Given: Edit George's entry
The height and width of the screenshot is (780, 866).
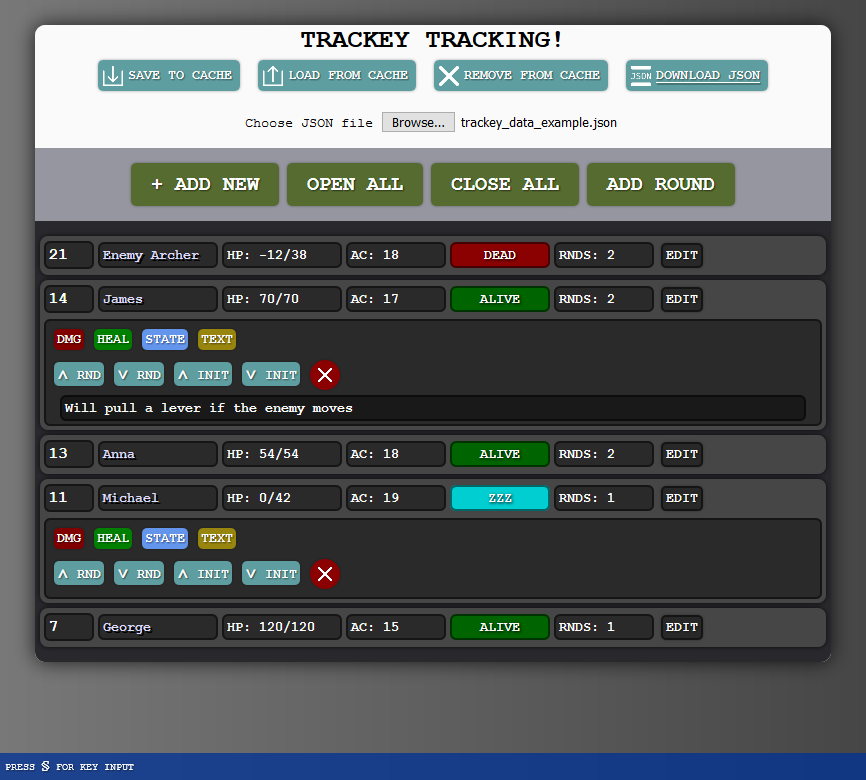Looking at the screenshot, I should click(x=682, y=627).
